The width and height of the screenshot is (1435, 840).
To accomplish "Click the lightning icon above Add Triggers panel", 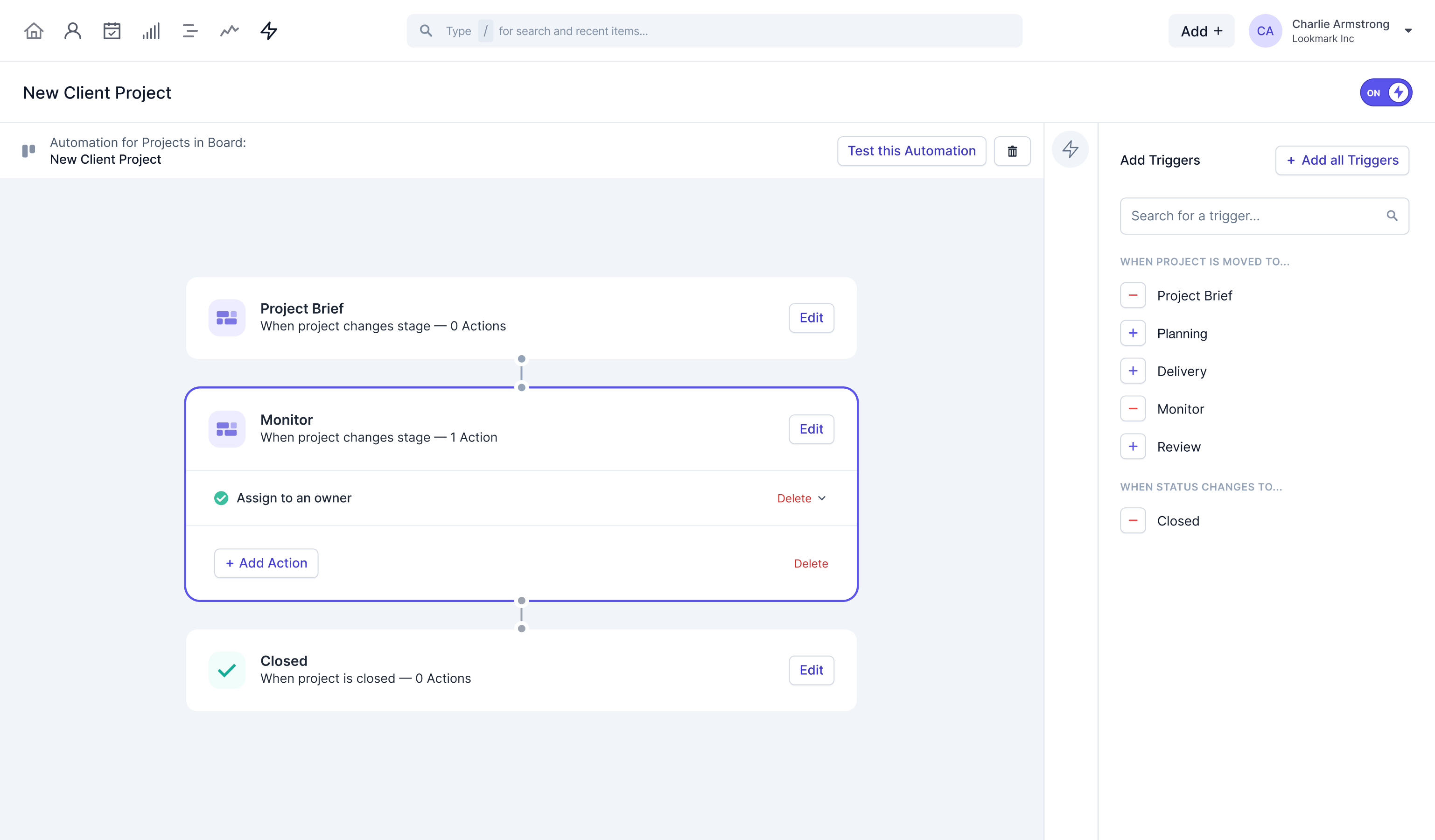I will (x=1070, y=149).
